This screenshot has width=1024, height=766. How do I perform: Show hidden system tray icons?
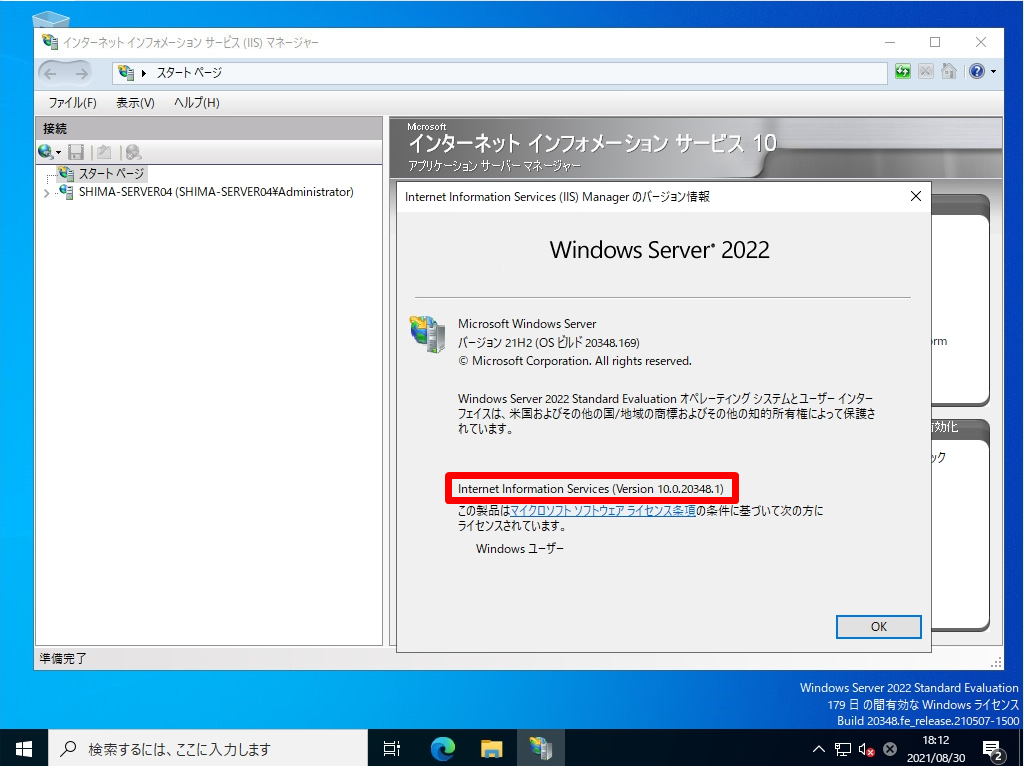pyautogui.click(x=818, y=749)
